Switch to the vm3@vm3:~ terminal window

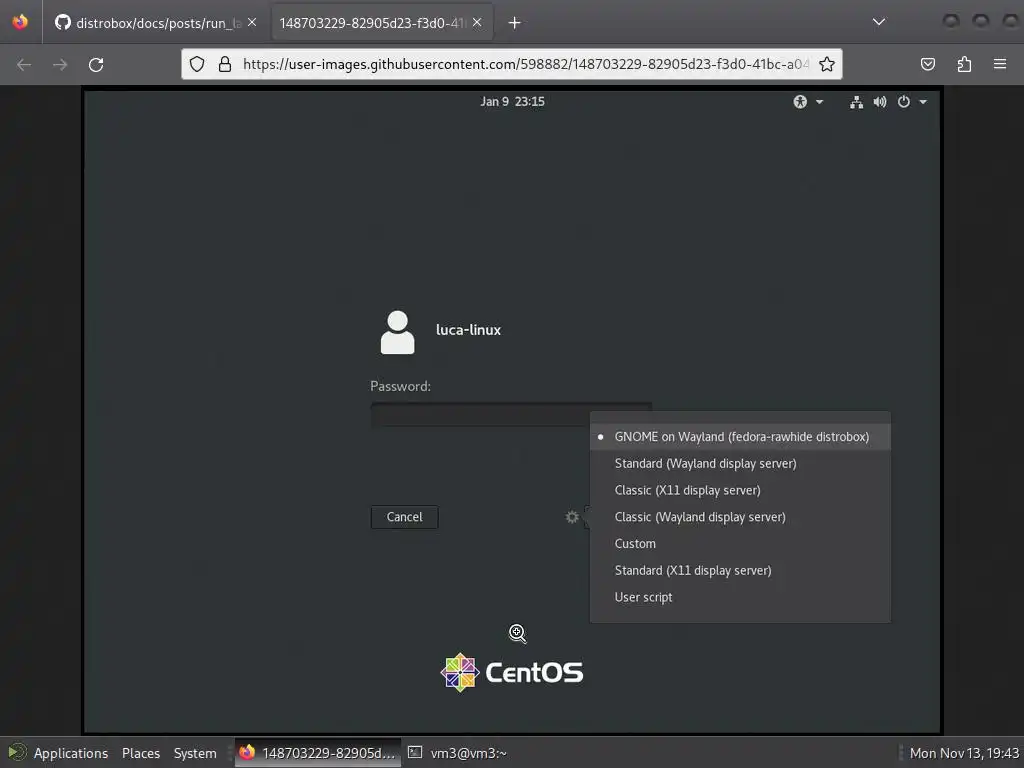click(458, 753)
